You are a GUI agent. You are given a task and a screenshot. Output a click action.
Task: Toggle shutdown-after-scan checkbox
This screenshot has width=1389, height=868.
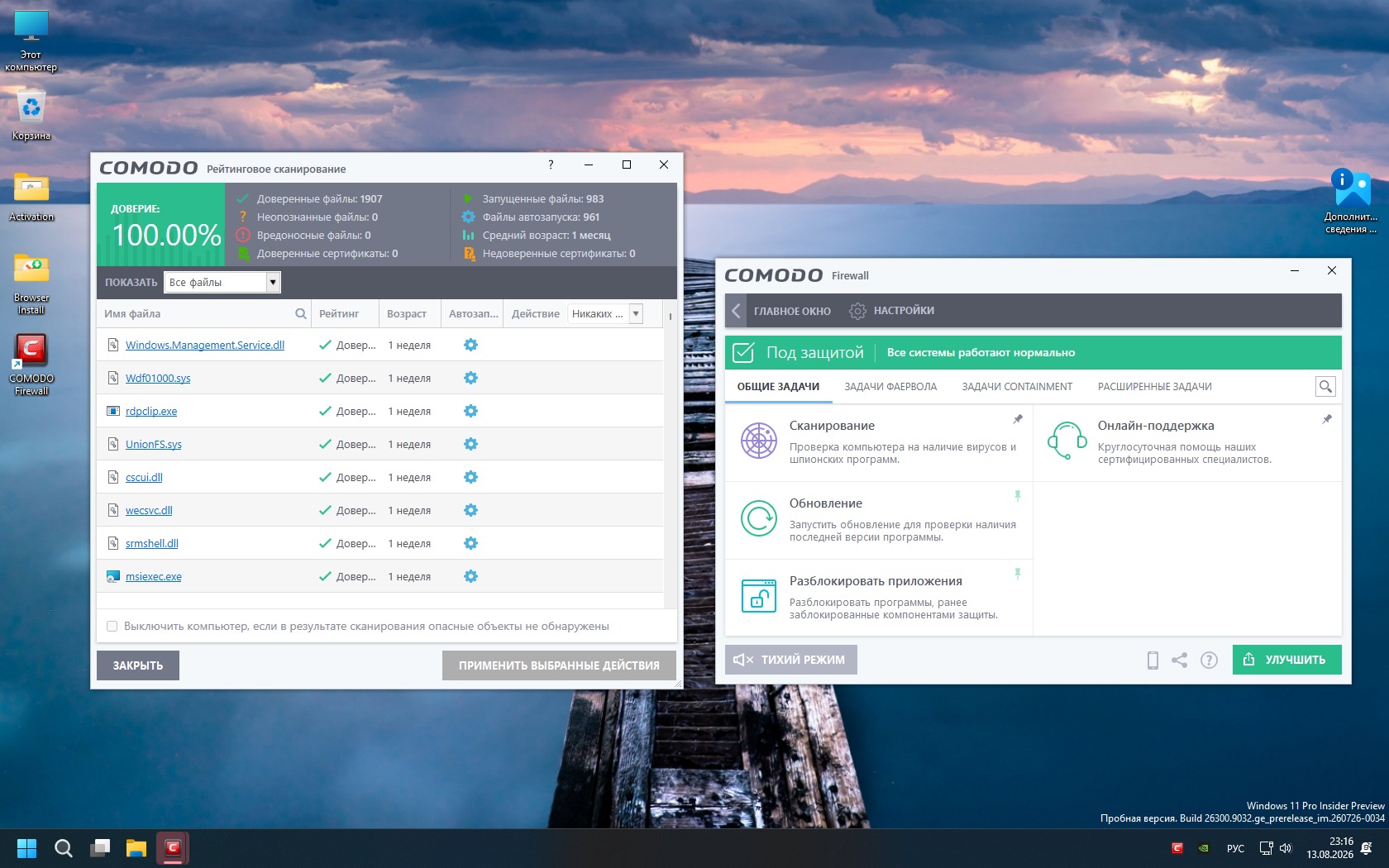click(112, 626)
